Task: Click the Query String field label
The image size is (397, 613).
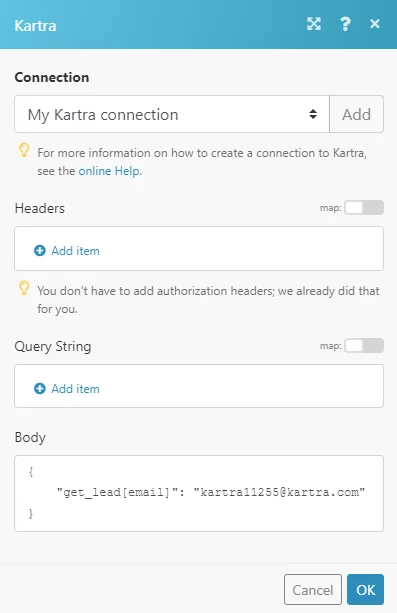Action: click(x=53, y=346)
